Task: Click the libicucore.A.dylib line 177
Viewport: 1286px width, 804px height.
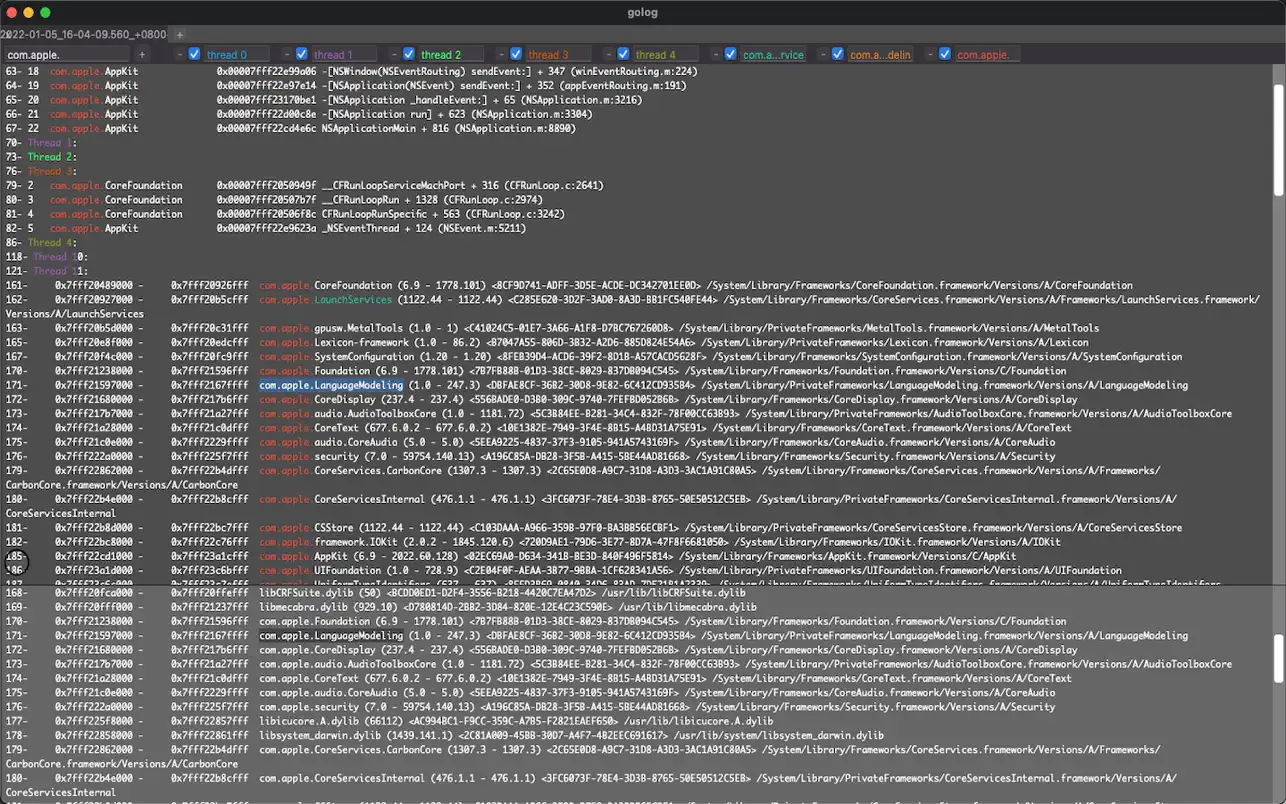Action: coord(389,721)
